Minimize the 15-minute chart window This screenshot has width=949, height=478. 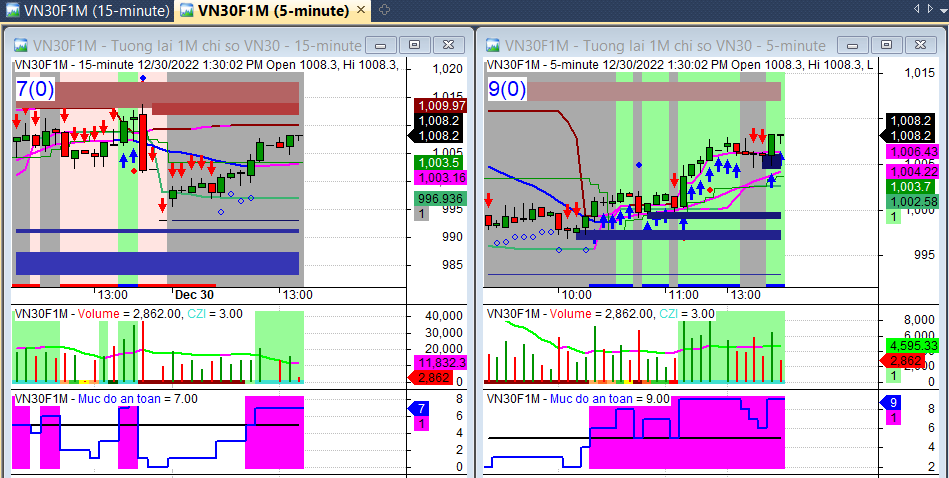381,45
